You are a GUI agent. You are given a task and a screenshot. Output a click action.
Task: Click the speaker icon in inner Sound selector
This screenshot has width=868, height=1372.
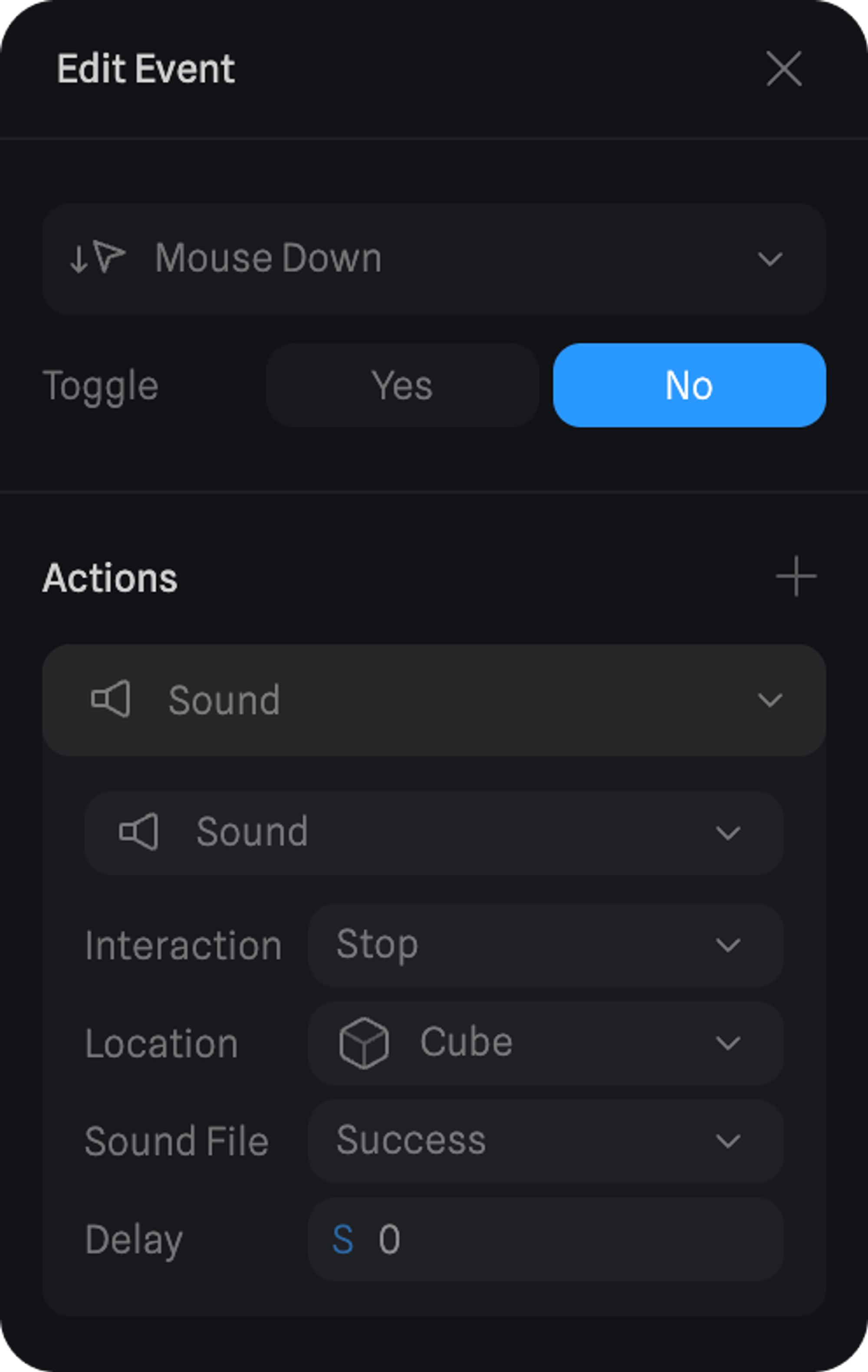pyautogui.click(x=138, y=832)
